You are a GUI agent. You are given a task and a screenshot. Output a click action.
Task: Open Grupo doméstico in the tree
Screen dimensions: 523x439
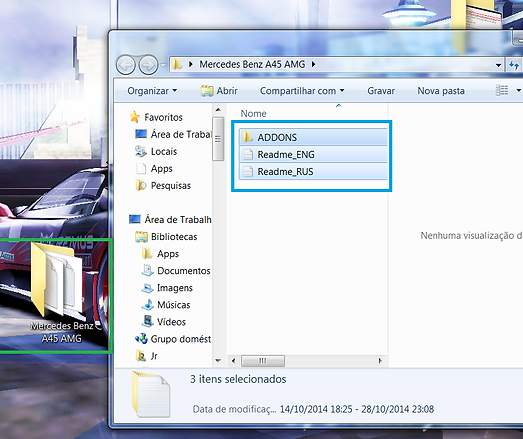tap(173, 339)
